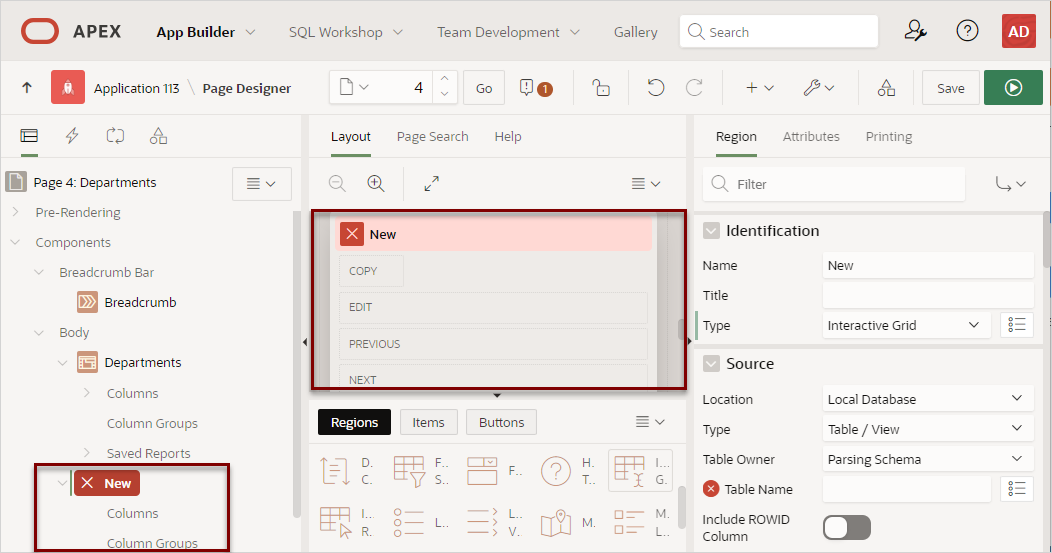The width and height of the screenshot is (1052, 553).
Task: Click the Oracle APEX logo icon
Action: click(x=40, y=32)
